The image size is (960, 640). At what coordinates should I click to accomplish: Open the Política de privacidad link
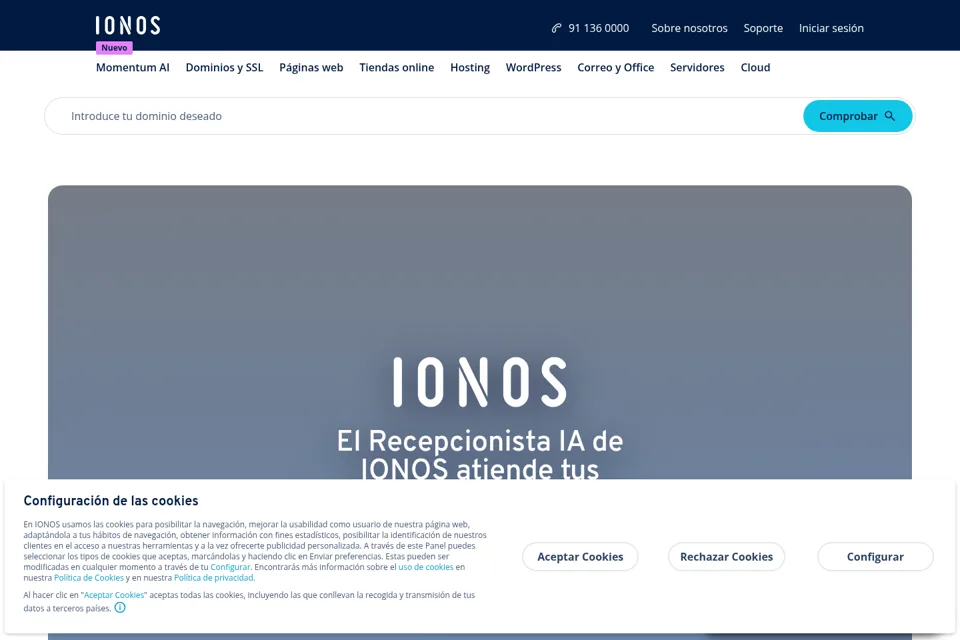click(214, 578)
